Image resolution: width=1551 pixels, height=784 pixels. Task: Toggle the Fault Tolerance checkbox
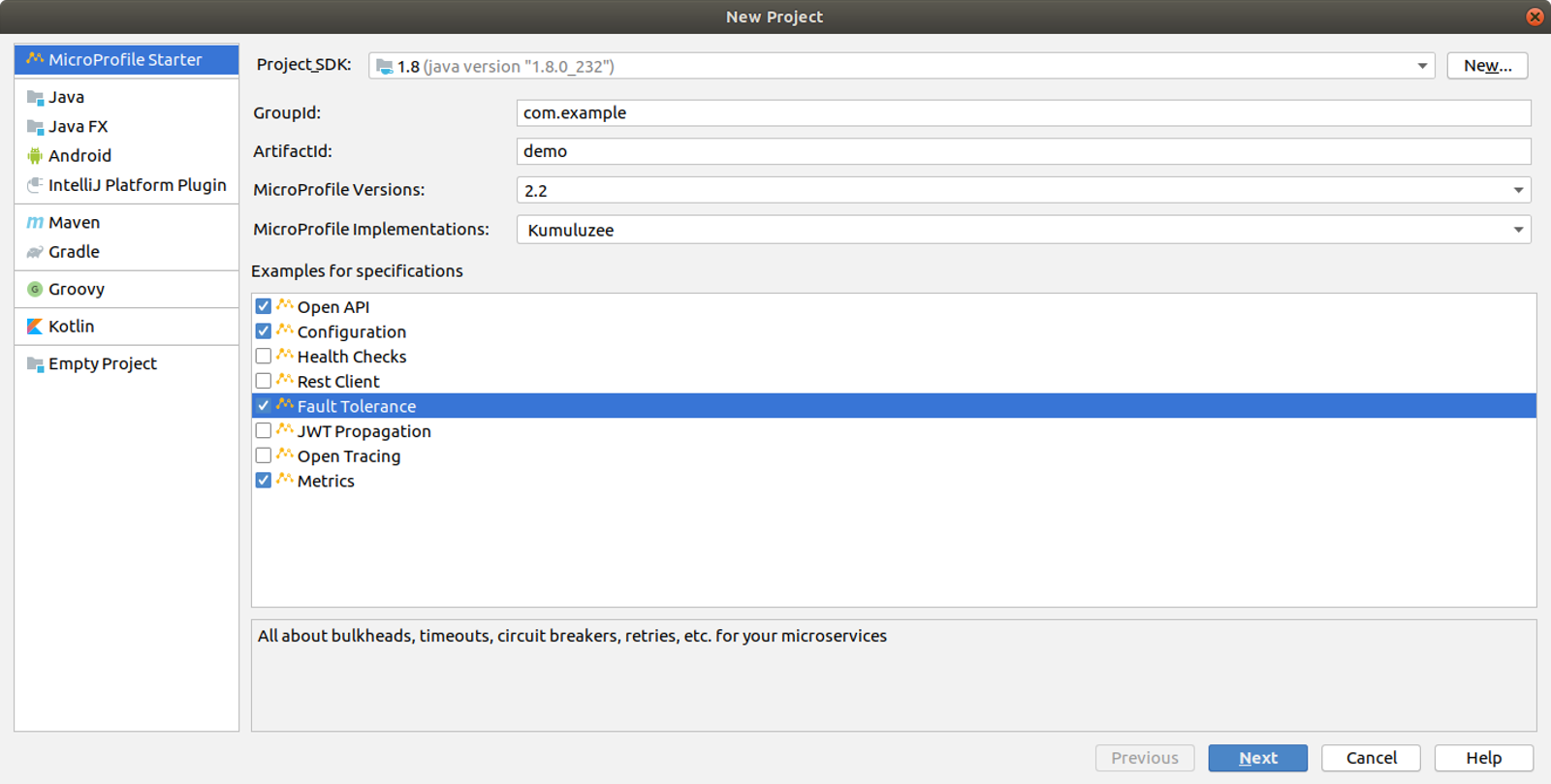point(264,406)
